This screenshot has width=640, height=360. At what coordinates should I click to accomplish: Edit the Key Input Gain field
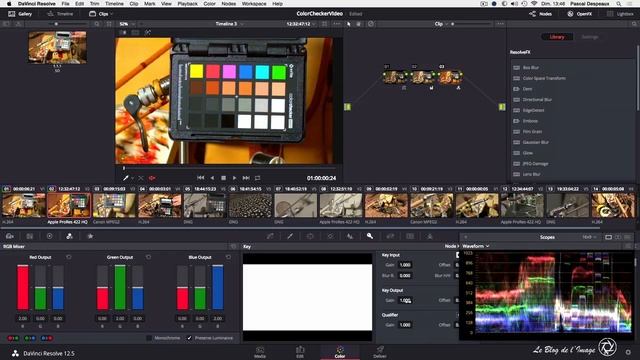[405, 265]
